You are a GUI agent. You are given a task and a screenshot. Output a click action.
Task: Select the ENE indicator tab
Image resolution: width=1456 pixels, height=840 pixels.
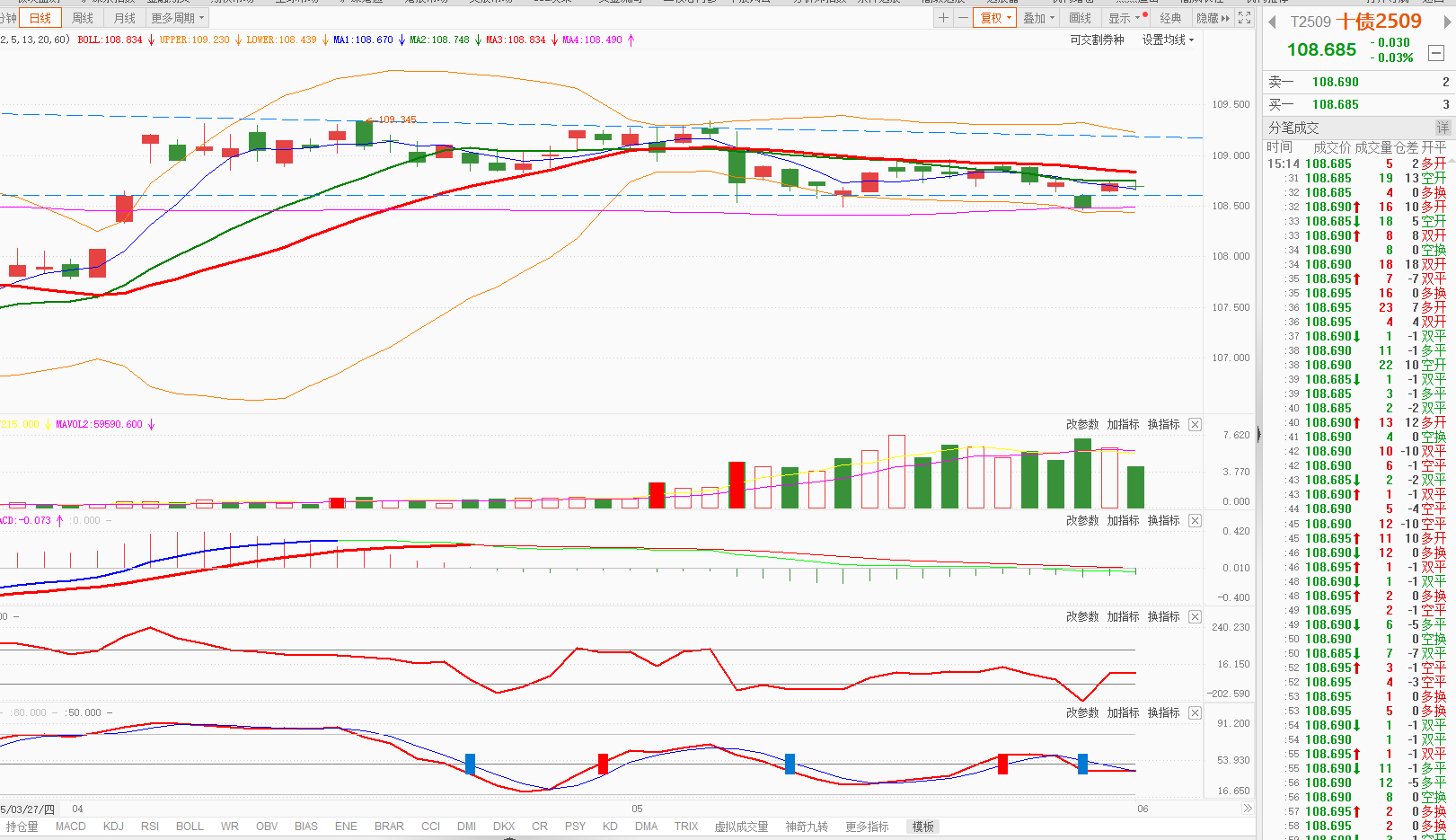tap(346, 827)
